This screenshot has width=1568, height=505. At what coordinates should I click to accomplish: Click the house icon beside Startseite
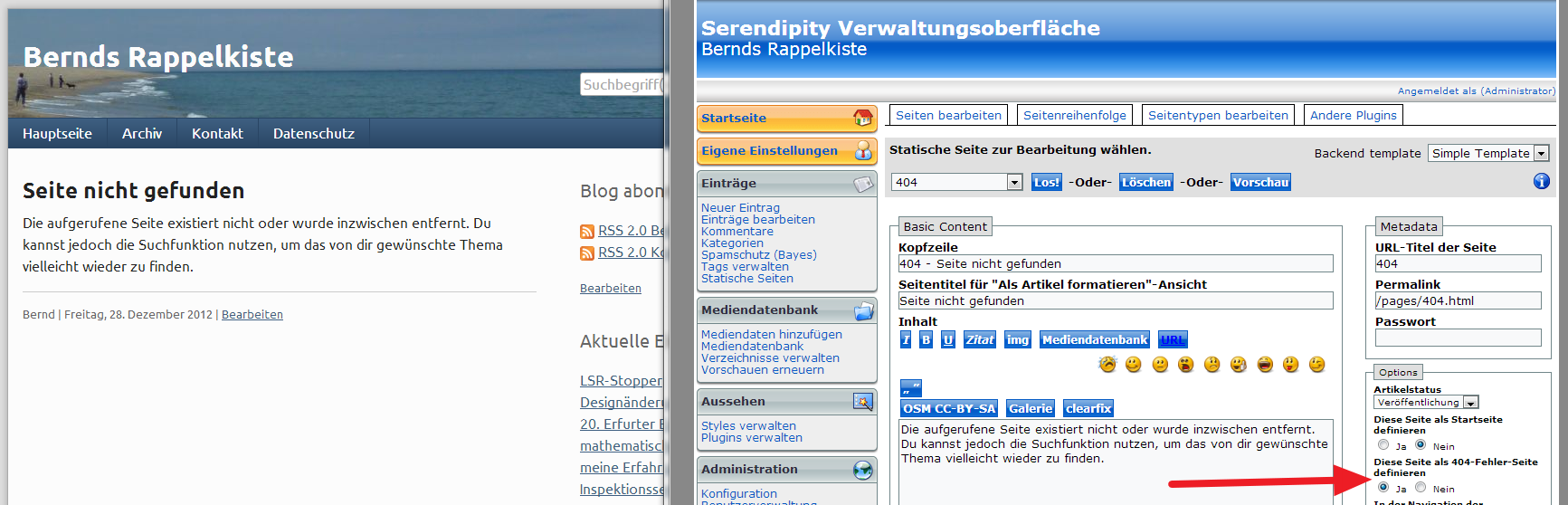[x=863, y=118]
